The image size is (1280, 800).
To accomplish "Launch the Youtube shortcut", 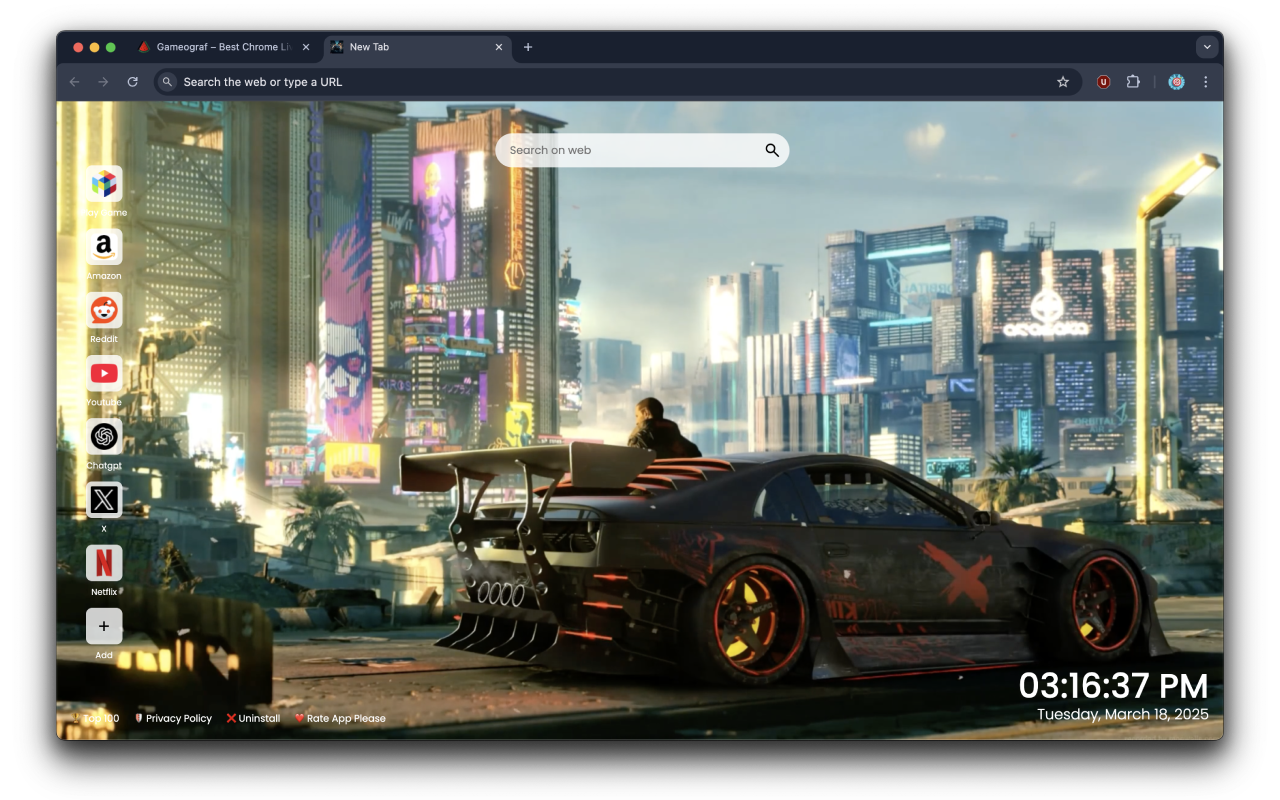I will pyautogui.click(x=104, y=374).
